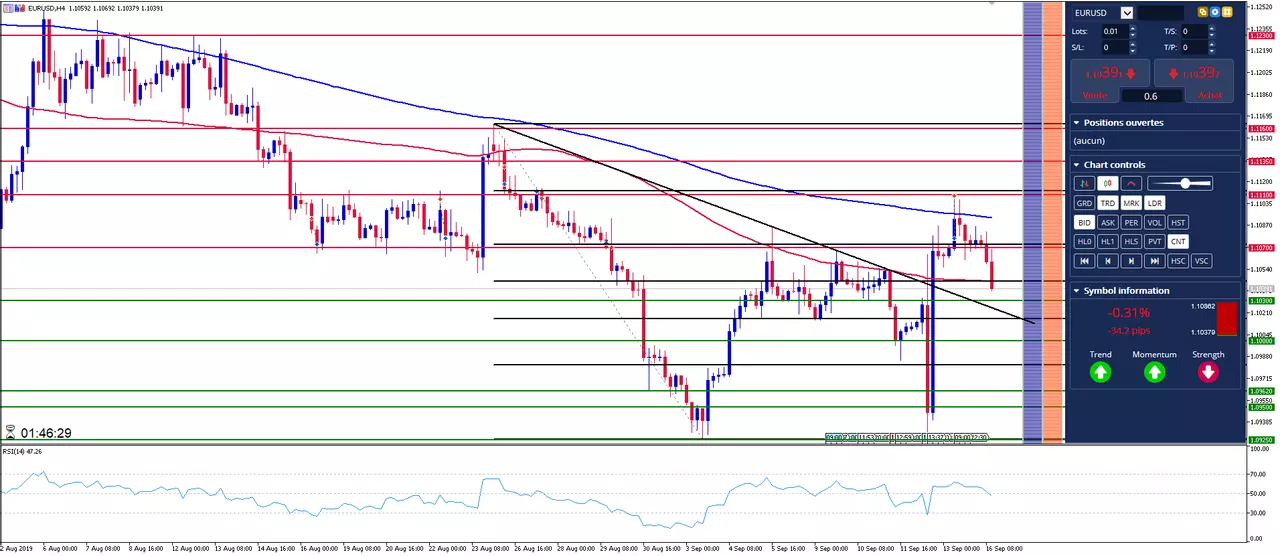Click the 1.11100 price level label
Screen dimensions: 1280x556
click(x=1261, y=195)
